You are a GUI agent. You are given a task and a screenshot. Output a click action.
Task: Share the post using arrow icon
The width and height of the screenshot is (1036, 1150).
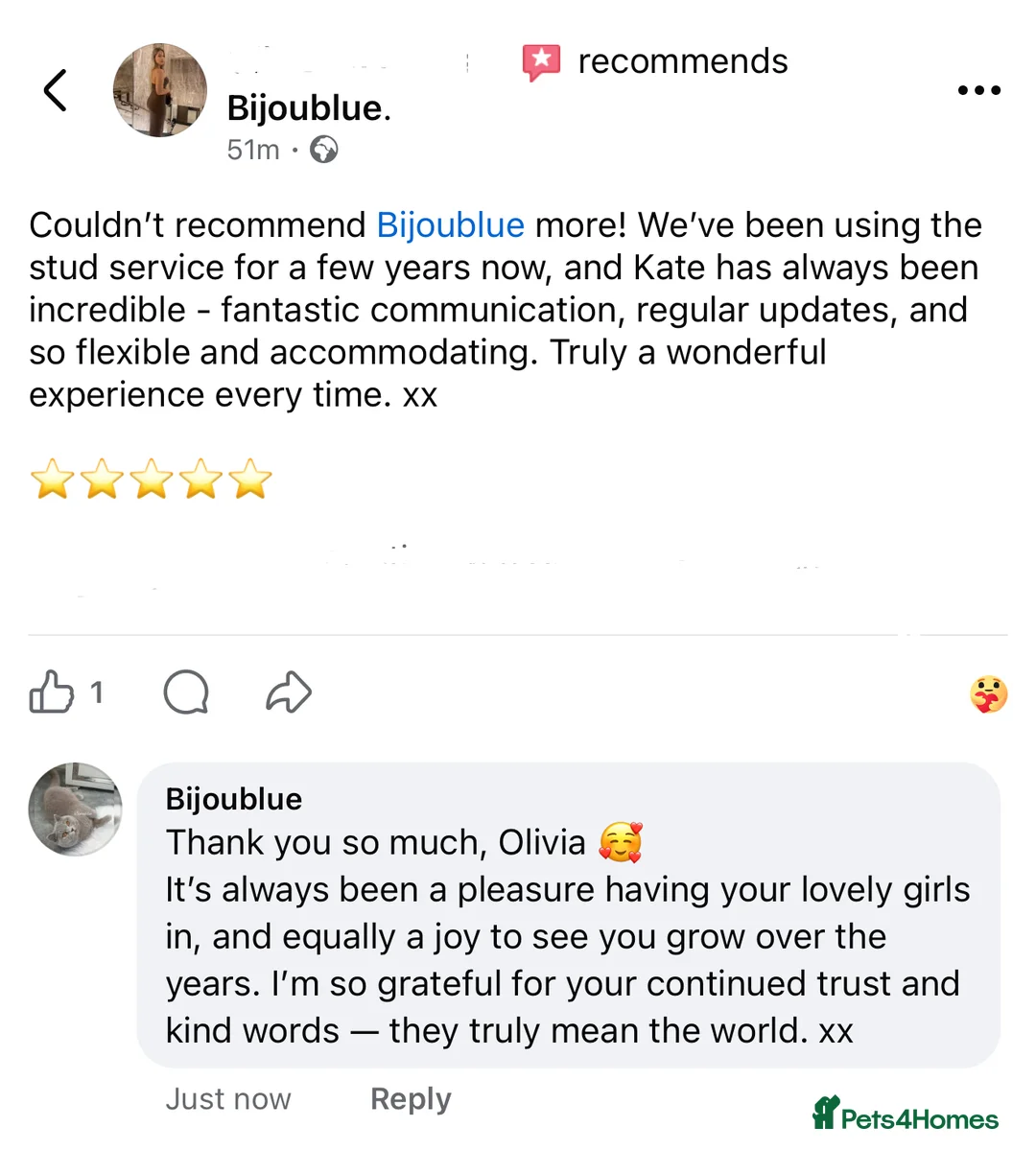[289, 692]
